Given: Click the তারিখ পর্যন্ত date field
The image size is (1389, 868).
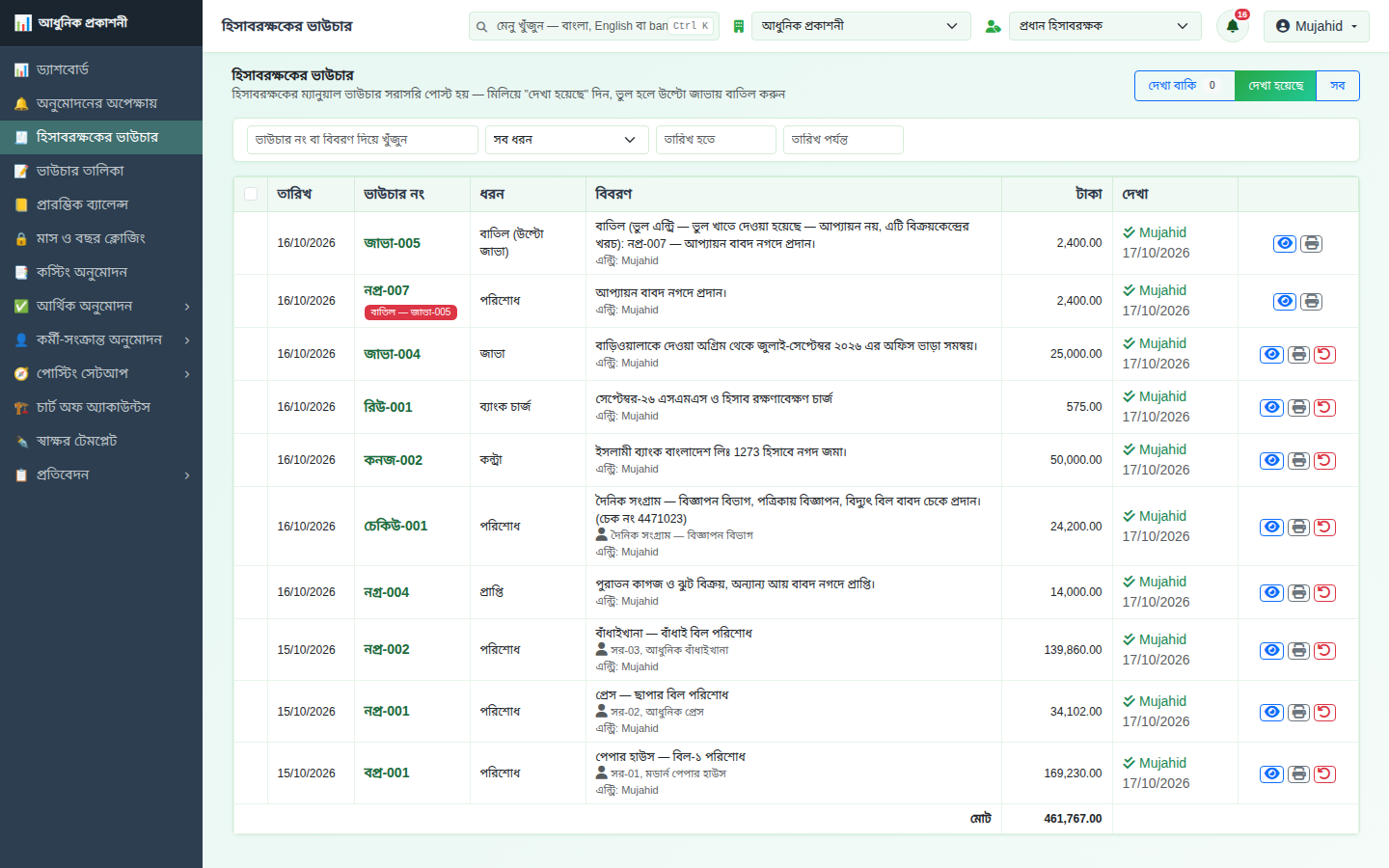Looking at the screenshot, I should click(843, 140).
